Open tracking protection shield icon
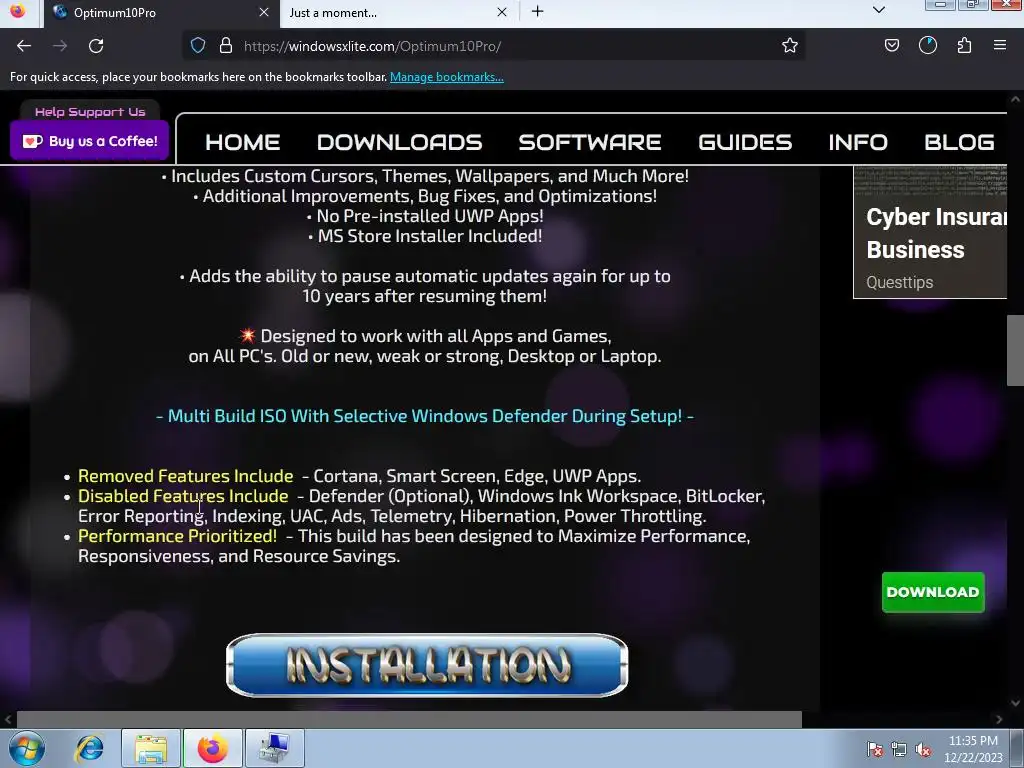 coord(198,46)
